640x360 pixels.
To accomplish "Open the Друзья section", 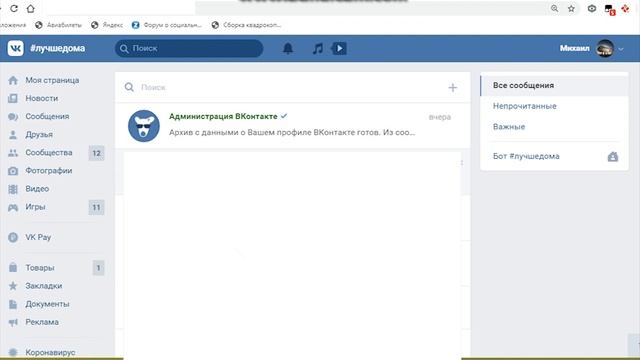I will tap(39, 134).
